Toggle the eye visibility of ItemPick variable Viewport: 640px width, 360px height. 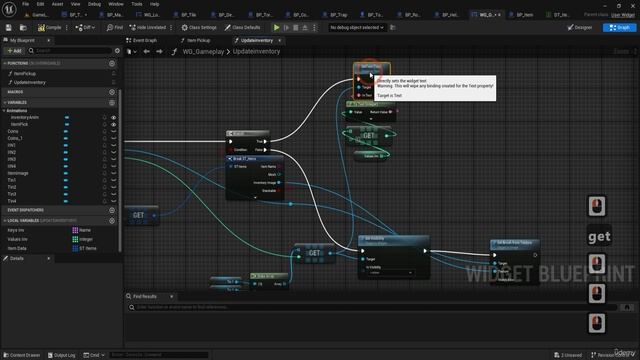pos(113,124)
